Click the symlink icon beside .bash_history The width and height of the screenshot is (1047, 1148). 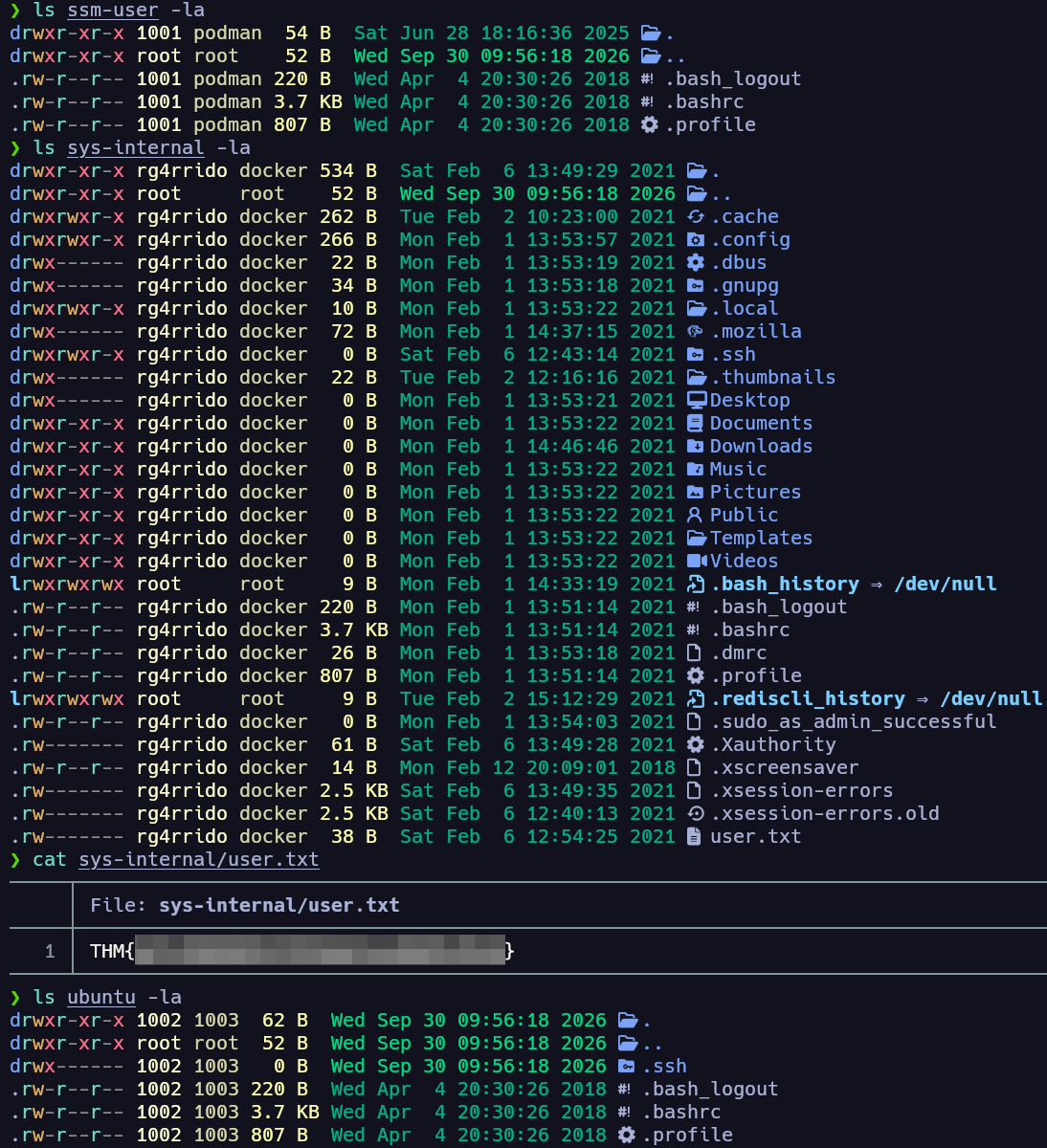pos(696,585)
